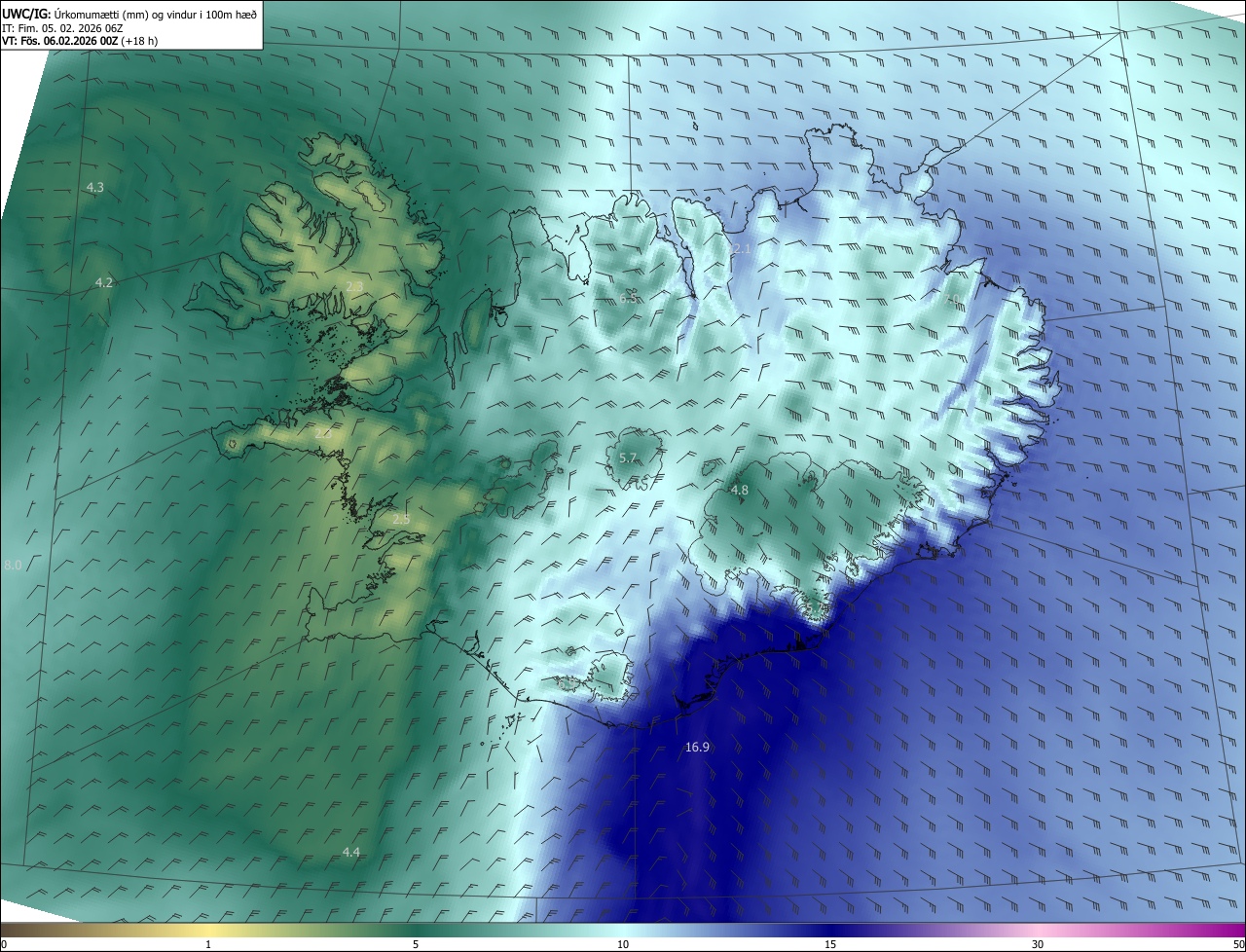Click the 7.0 value label on the map
Viewport: 1246px width, 952px height.
(952, 301)
